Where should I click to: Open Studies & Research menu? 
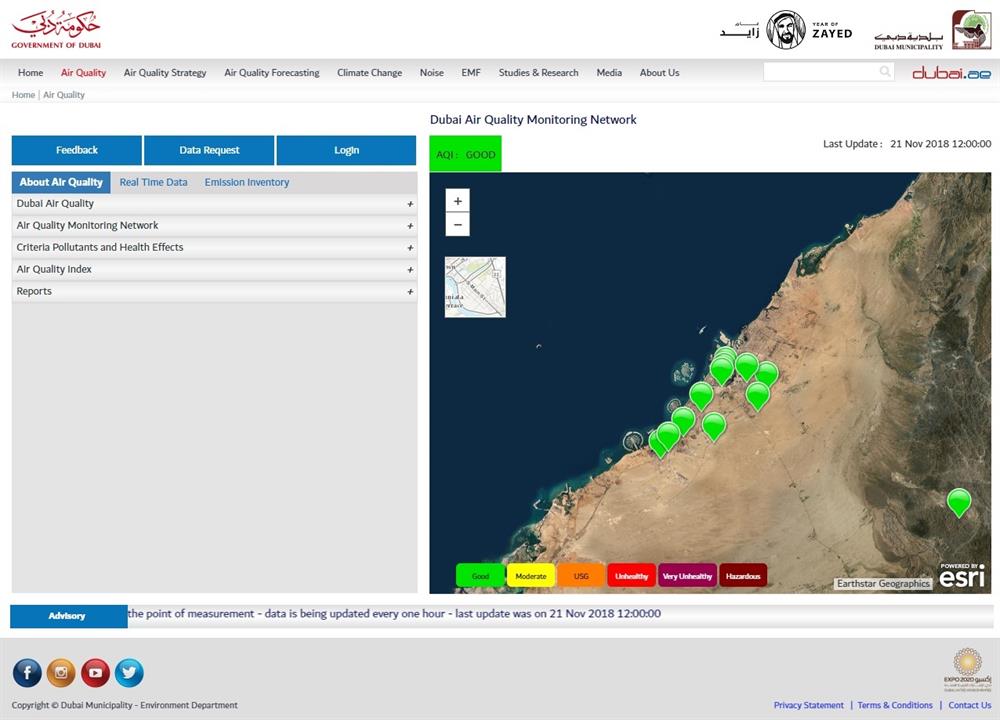539,73
